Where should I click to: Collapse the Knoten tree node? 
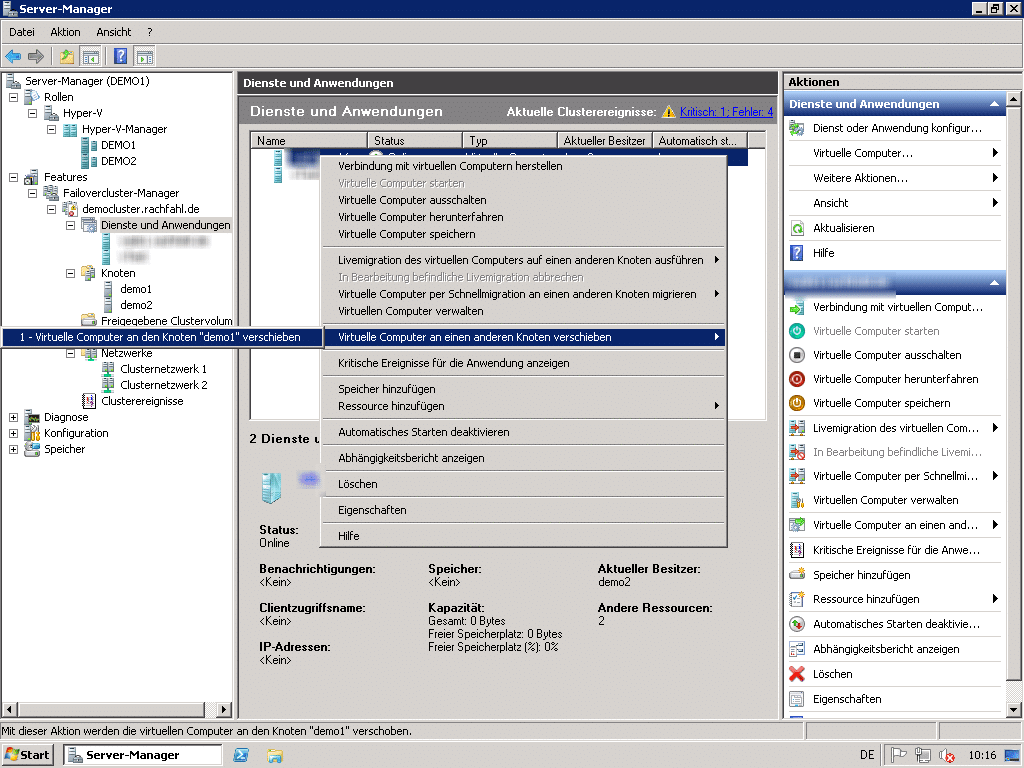click(71, 273)
